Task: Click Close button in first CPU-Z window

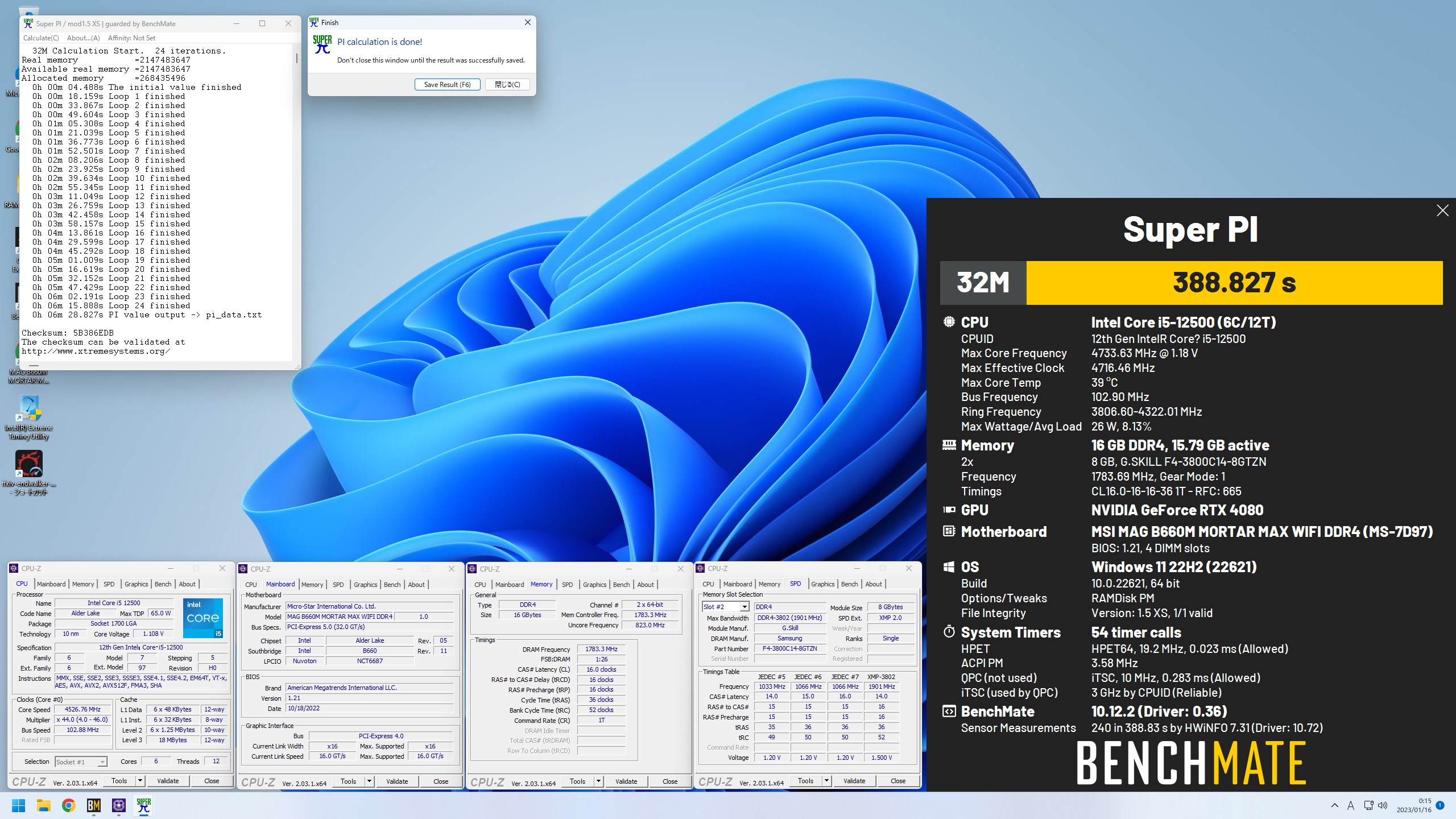Action: coord(212,781)
